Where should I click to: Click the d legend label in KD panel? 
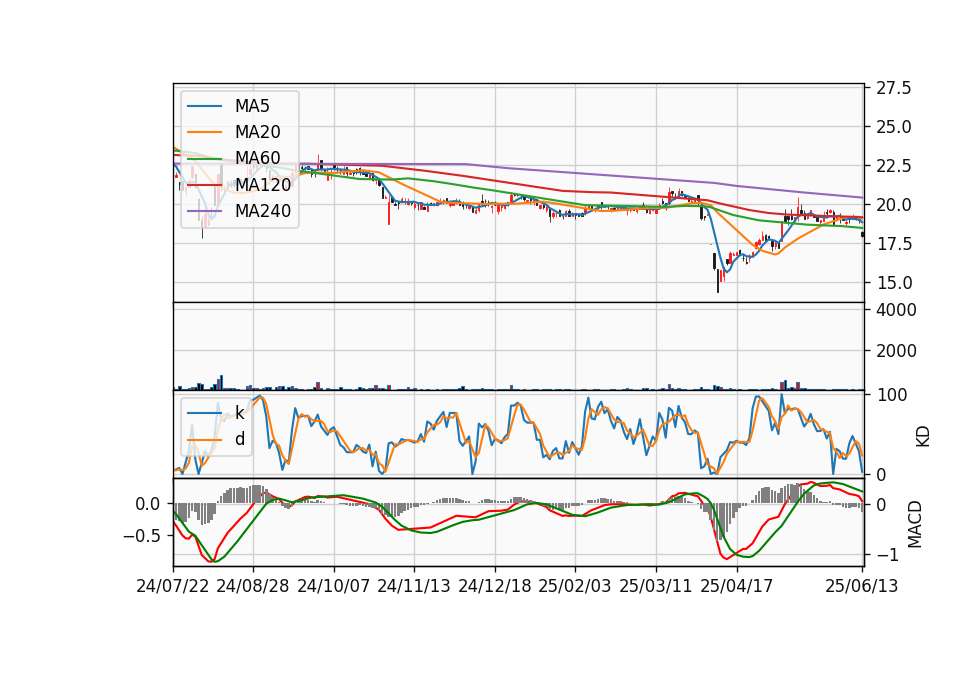click(240, 439)
